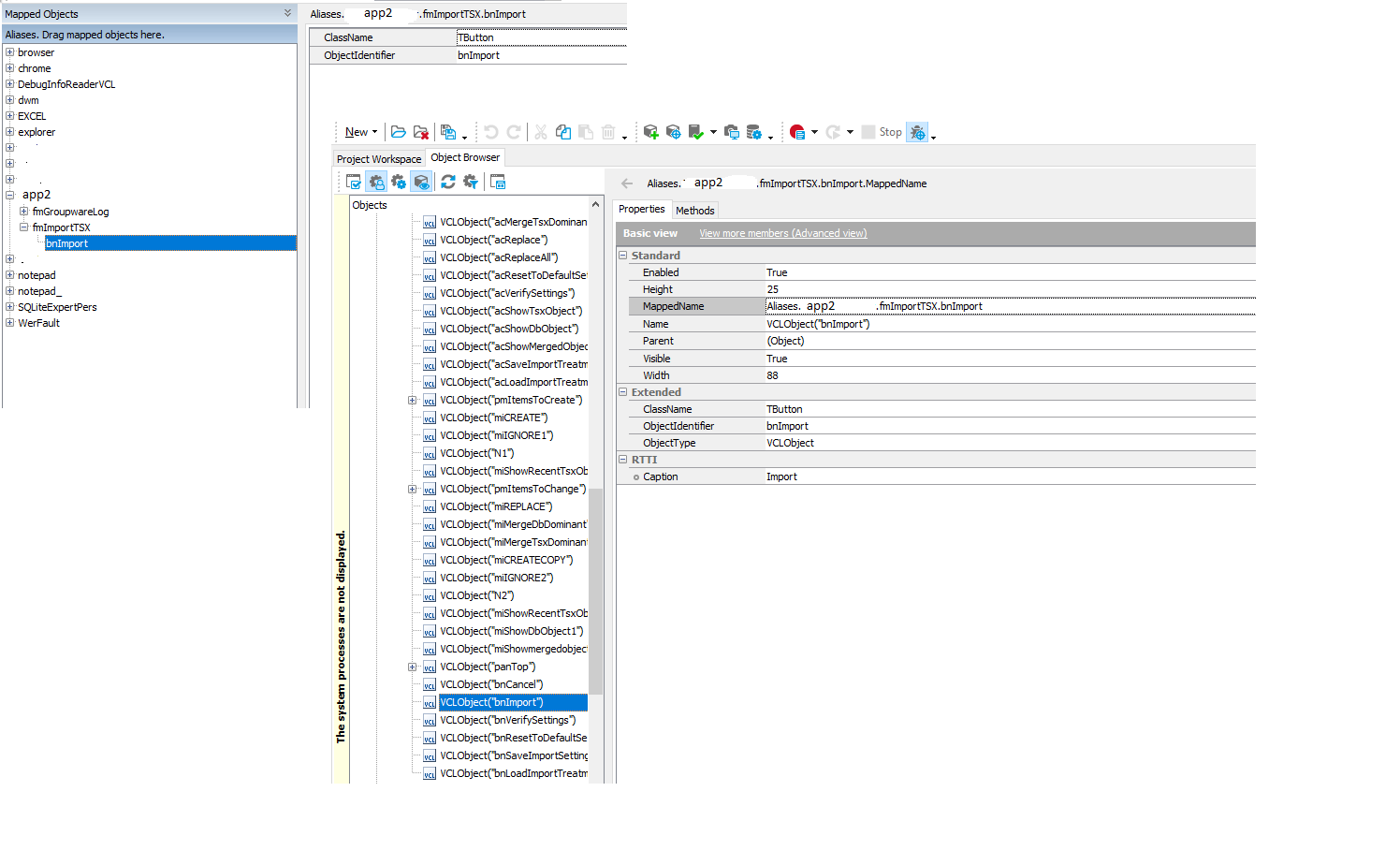Select VCLObject("bnCancel") in Objects tree
Image resolution: width=1400 pixels, height=865 pixels.
point(491,684)
